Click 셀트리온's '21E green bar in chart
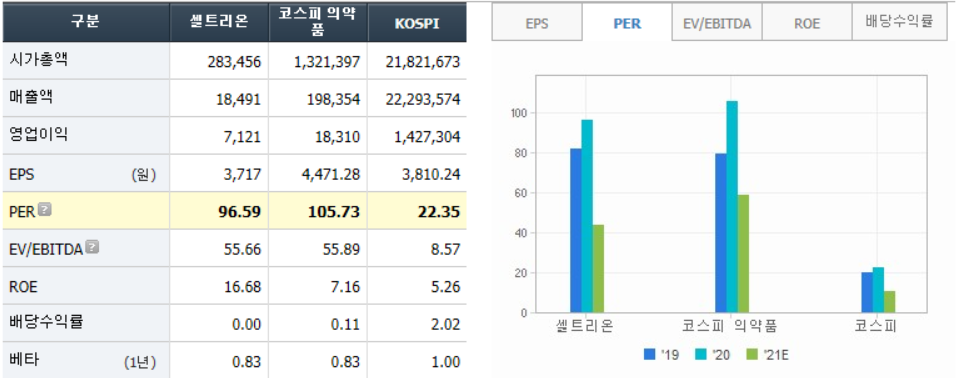The image size is (957, 378). pyautogui.click(x=598, y=269)
